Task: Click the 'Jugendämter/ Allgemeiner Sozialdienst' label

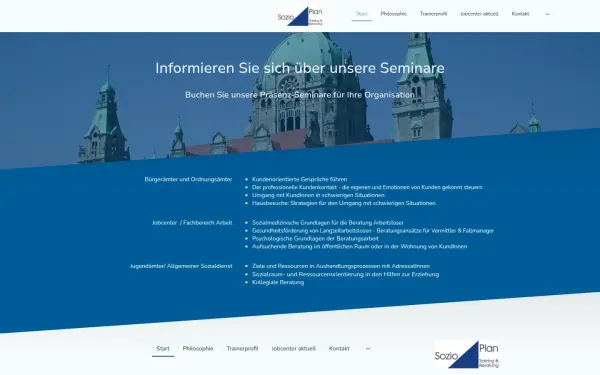Action: 181,266
